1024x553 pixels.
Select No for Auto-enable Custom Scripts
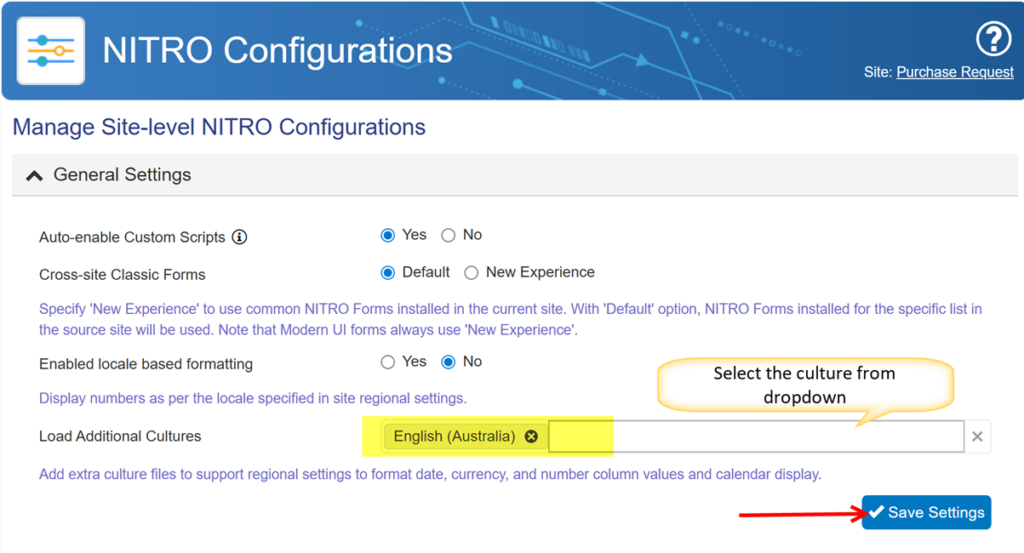pos(448,236)
